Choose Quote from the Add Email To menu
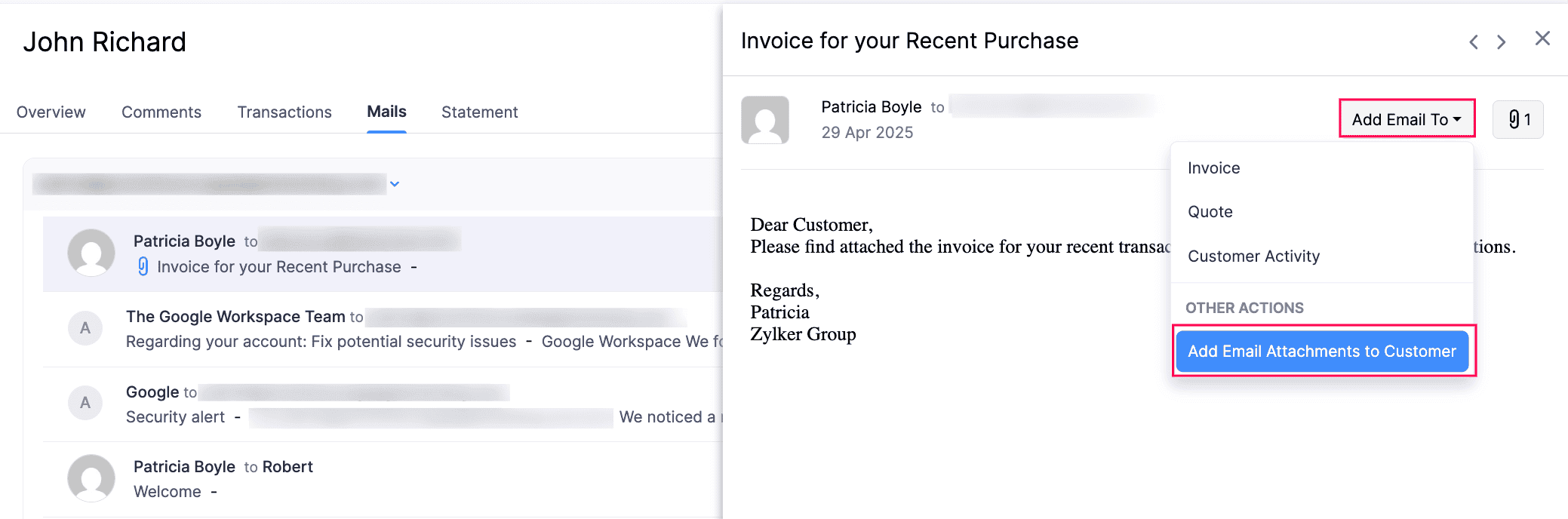Image resolution: width=1568 pixels, height=519 pixels. 1210,212
